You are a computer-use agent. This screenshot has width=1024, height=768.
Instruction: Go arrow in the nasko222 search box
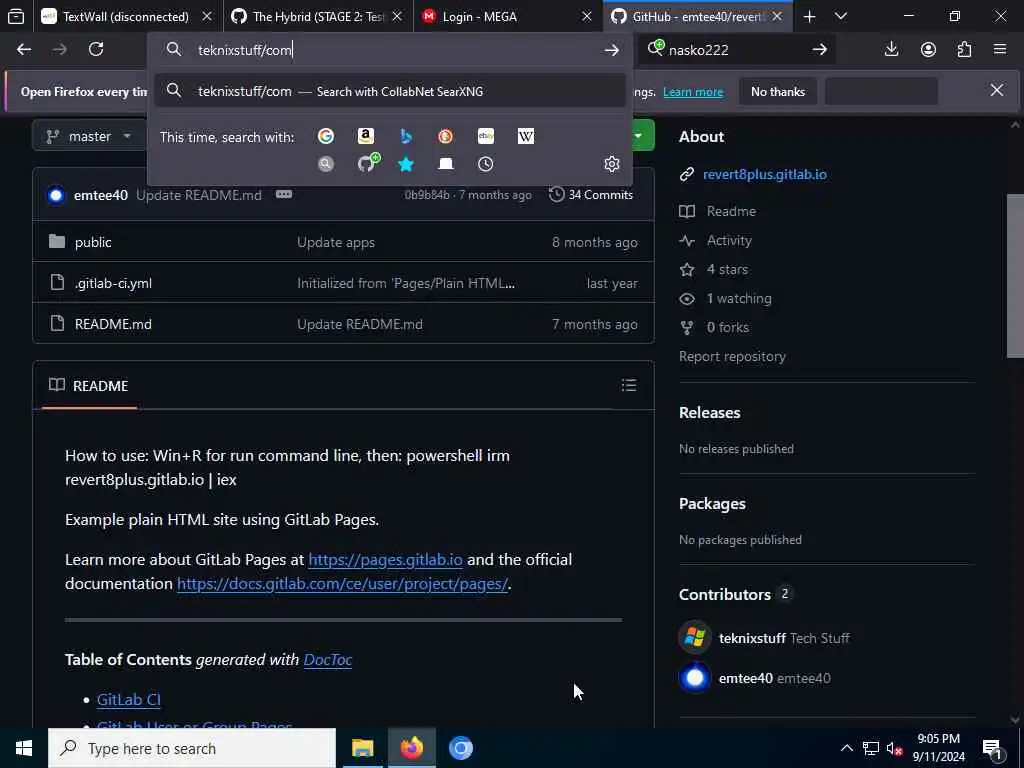820,50
